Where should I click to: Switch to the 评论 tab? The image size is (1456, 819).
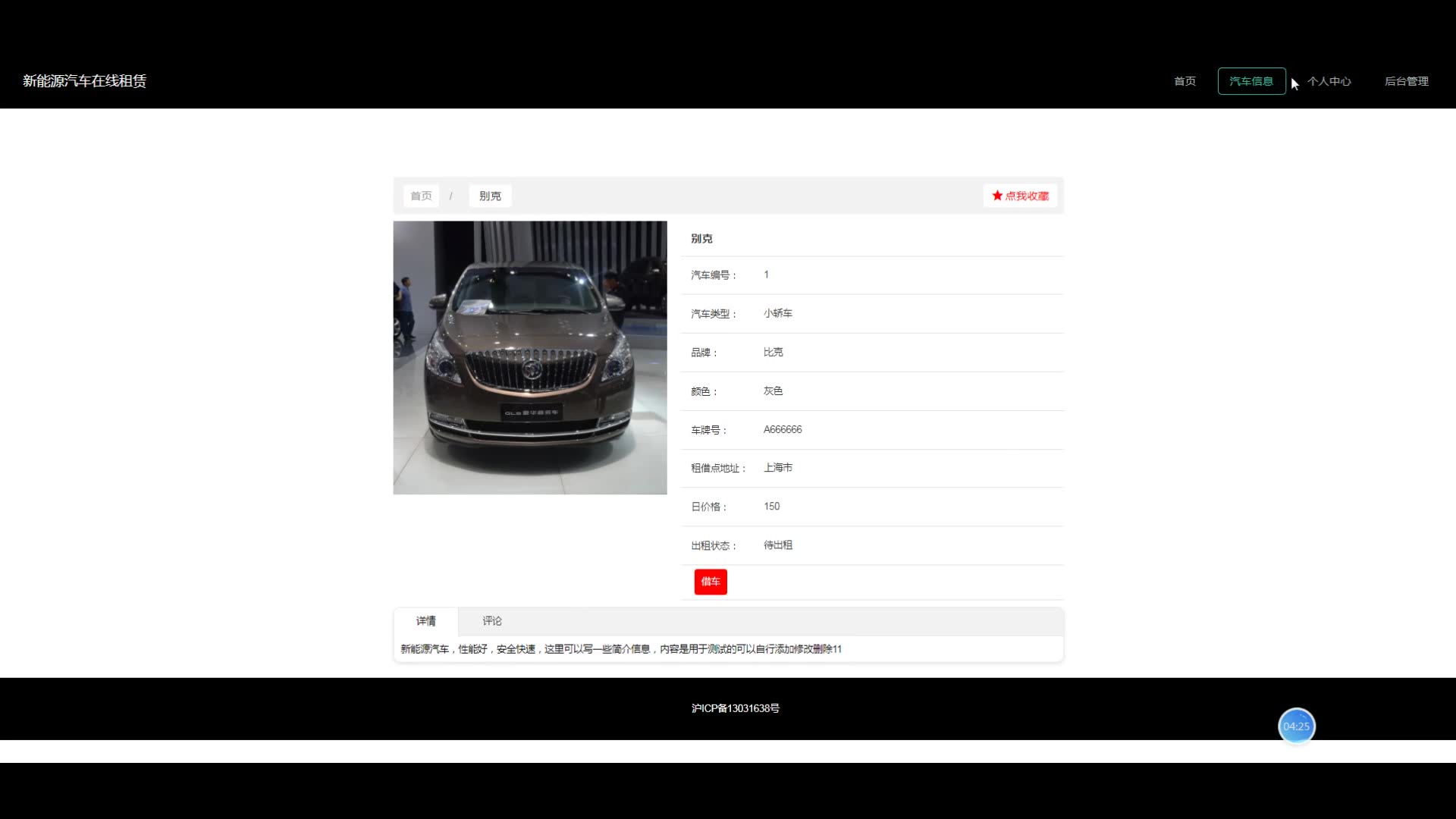pos(492,621)
